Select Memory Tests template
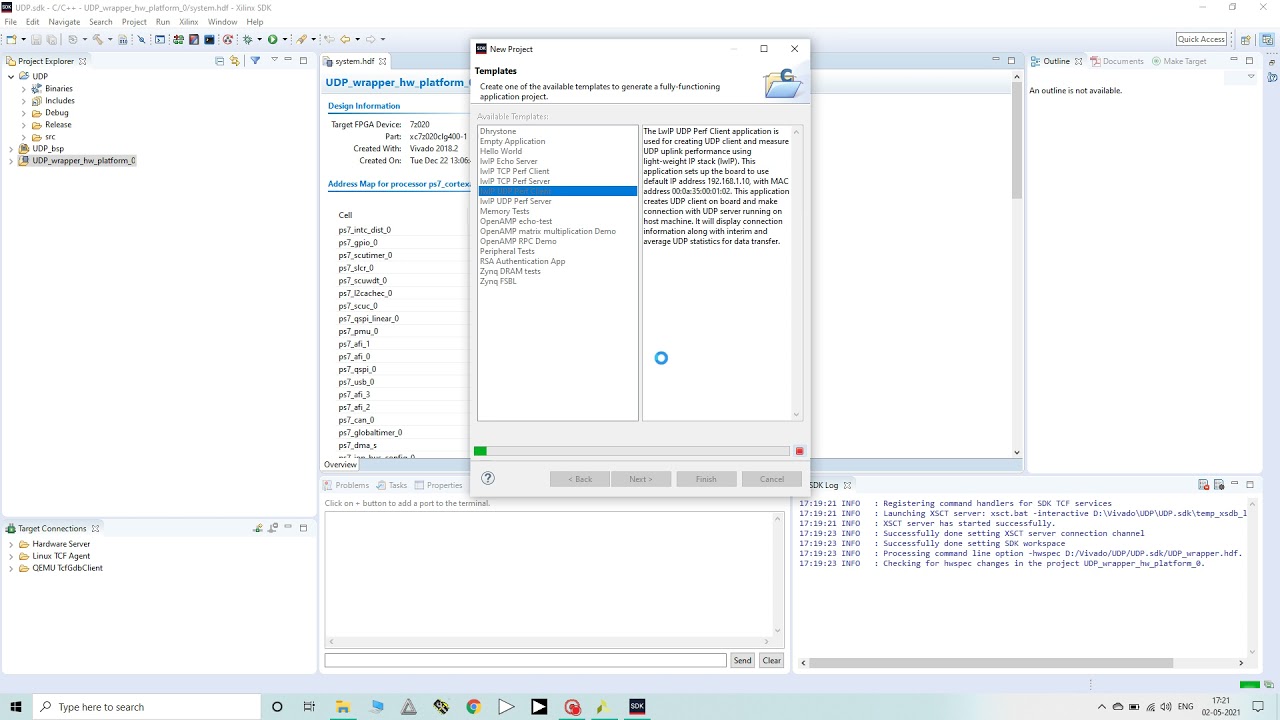This screenshot has height=720, width=1280. [x=504, y=211]
